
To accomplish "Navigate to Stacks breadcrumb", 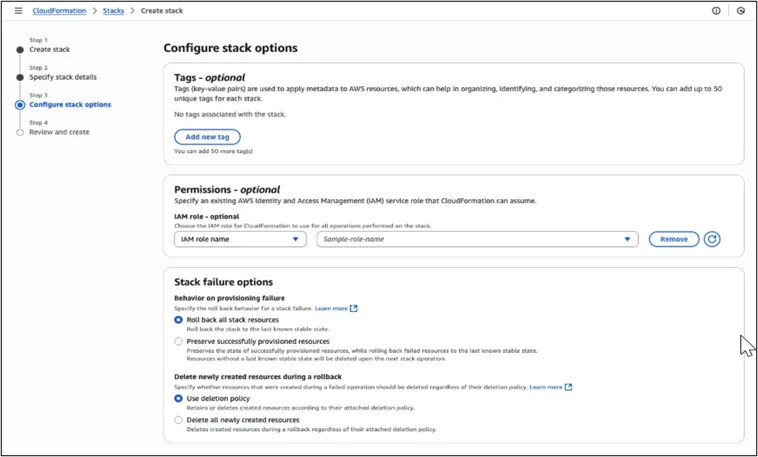I will pos(113,11).
